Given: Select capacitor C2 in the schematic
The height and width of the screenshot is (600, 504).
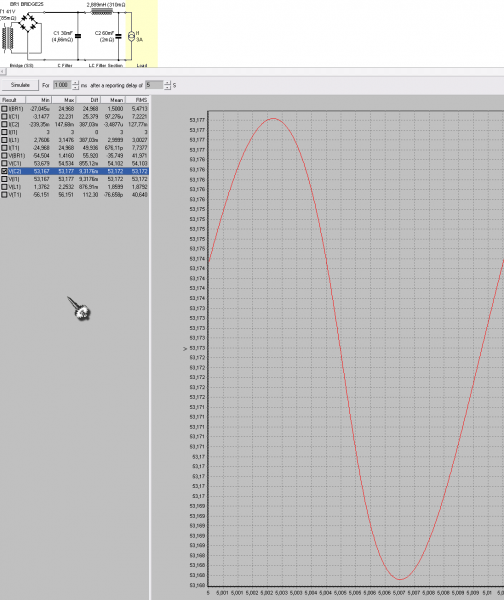Looking at the screenshot, I should click(118, 36).
